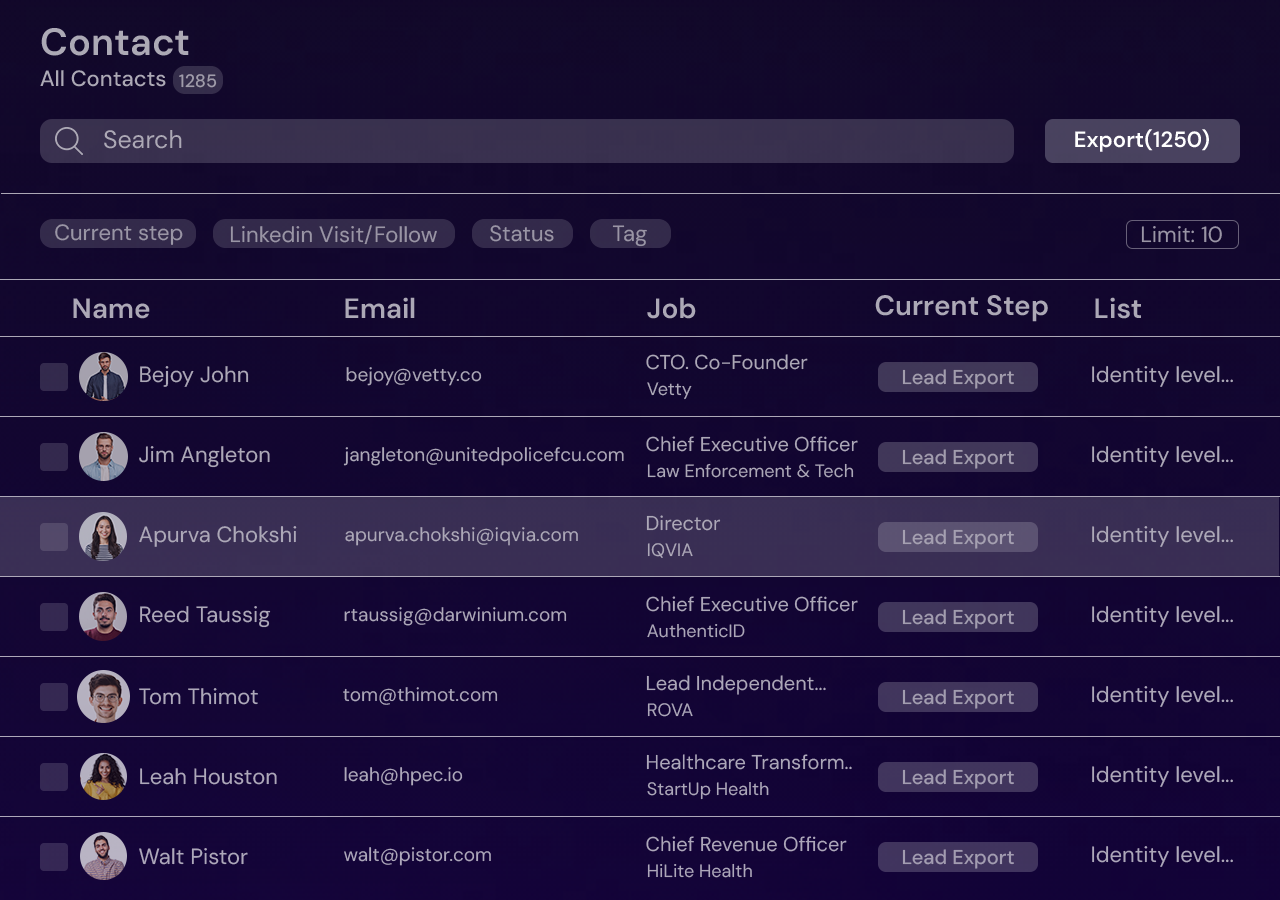
Task: Select Reed Taussig's row checkbox
Action: 54,617
